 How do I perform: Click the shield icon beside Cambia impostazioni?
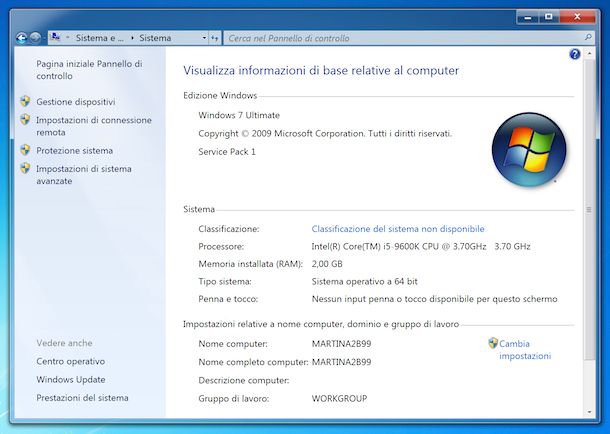[x=493, y=343]
